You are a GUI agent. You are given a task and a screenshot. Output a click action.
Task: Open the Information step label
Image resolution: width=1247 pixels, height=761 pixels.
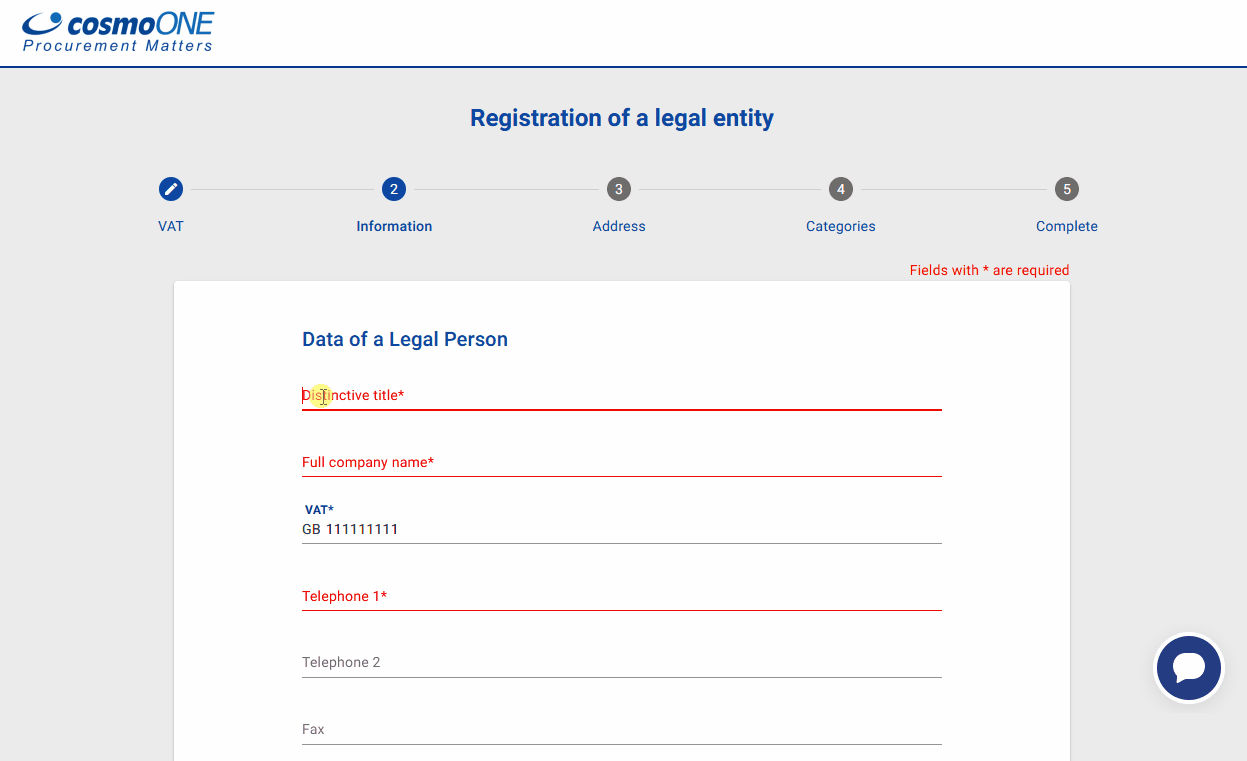(x=394, y=226)
